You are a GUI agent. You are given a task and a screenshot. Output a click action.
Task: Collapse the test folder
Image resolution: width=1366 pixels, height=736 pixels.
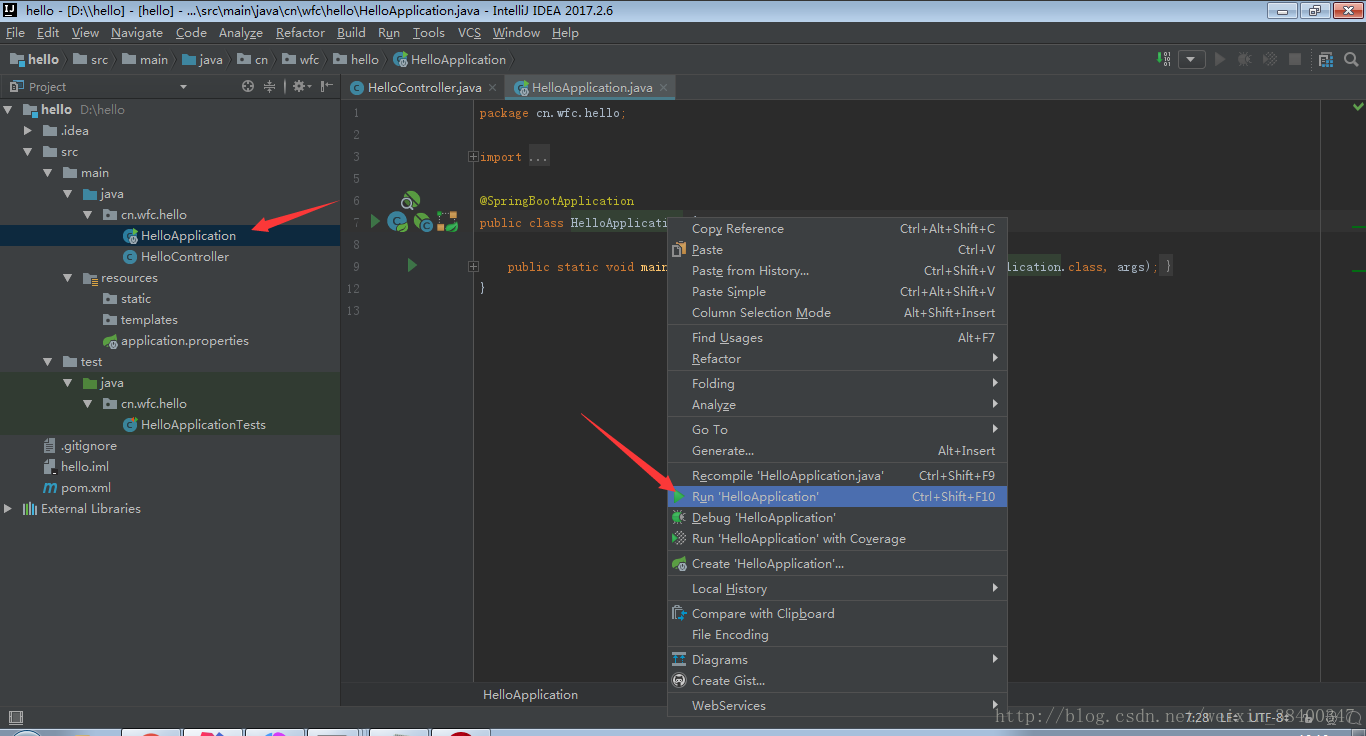pyautogui.click(x=48, y=362)
